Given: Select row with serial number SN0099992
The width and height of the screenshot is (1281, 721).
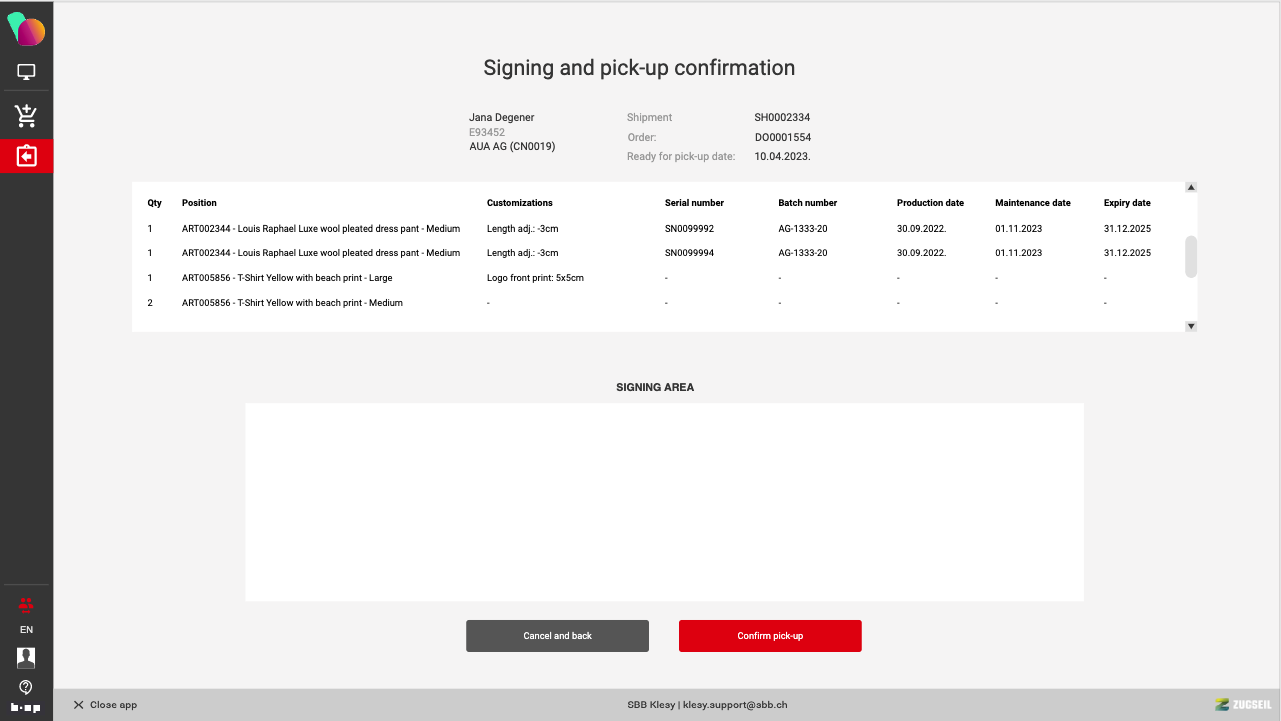Looking at the screenshot, I should pyautogui.click(x=688, y=229).
